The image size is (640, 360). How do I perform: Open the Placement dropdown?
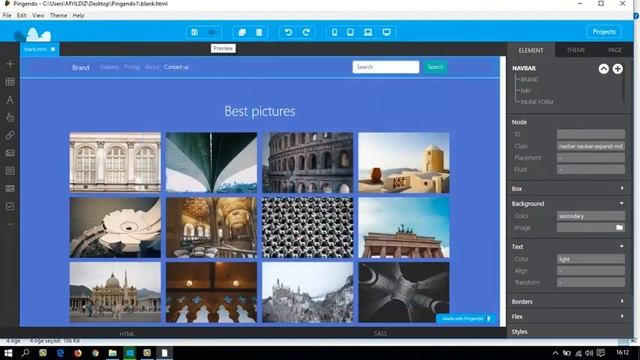coord(591,158)
